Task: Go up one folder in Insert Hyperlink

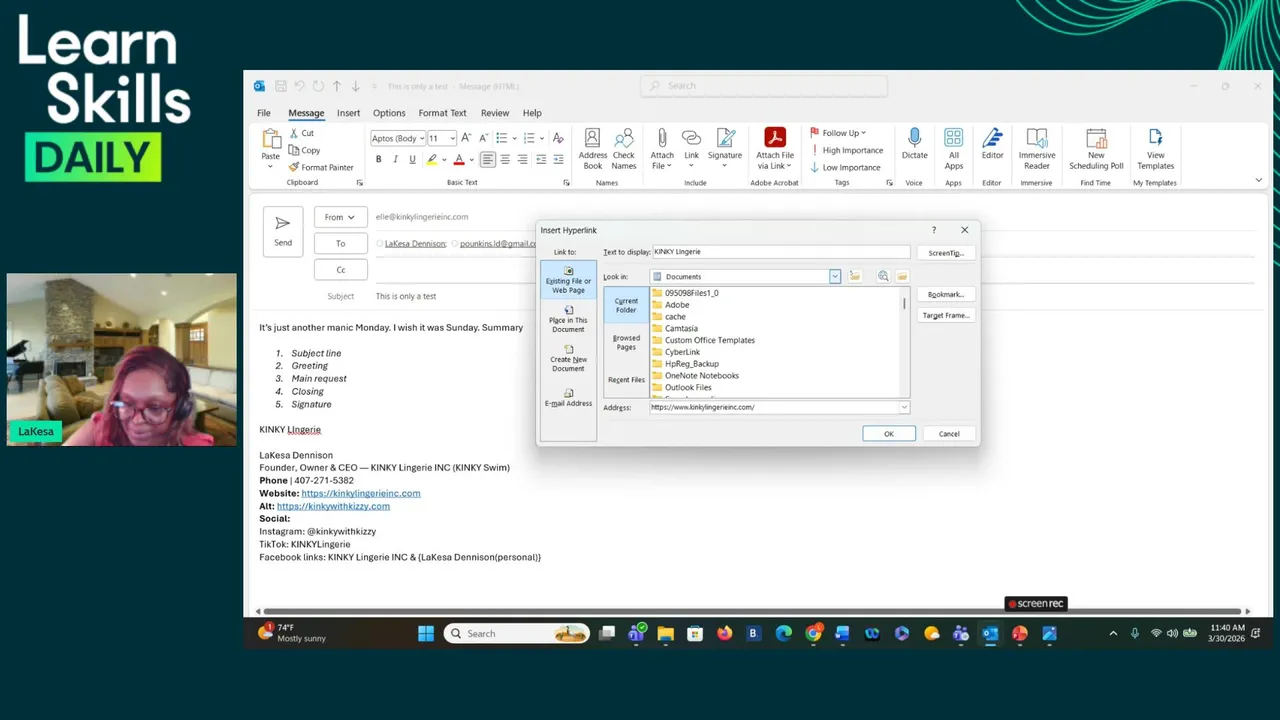Action: (x=855, y=276)
